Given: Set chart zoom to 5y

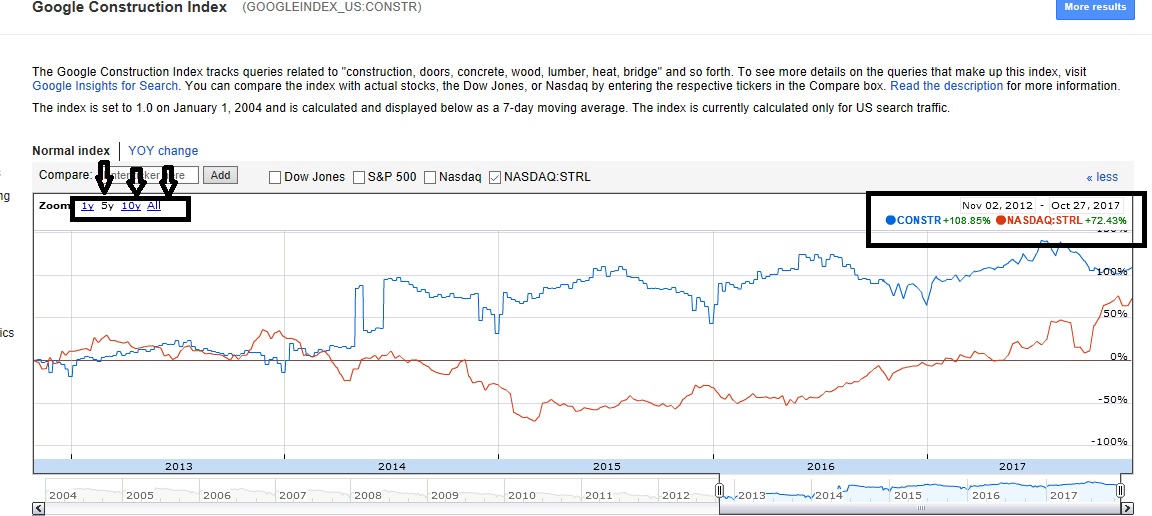Looking at the screenshot, I should point(107,206).
